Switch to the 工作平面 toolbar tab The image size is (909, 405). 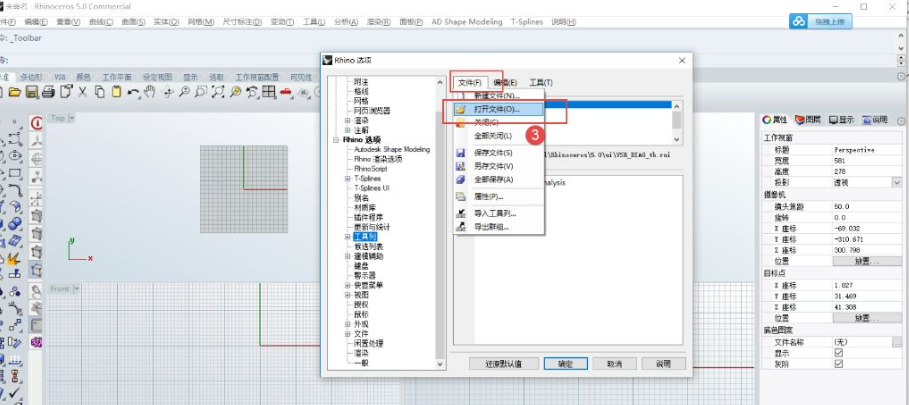pyautogui.click(x=117, y=77)
